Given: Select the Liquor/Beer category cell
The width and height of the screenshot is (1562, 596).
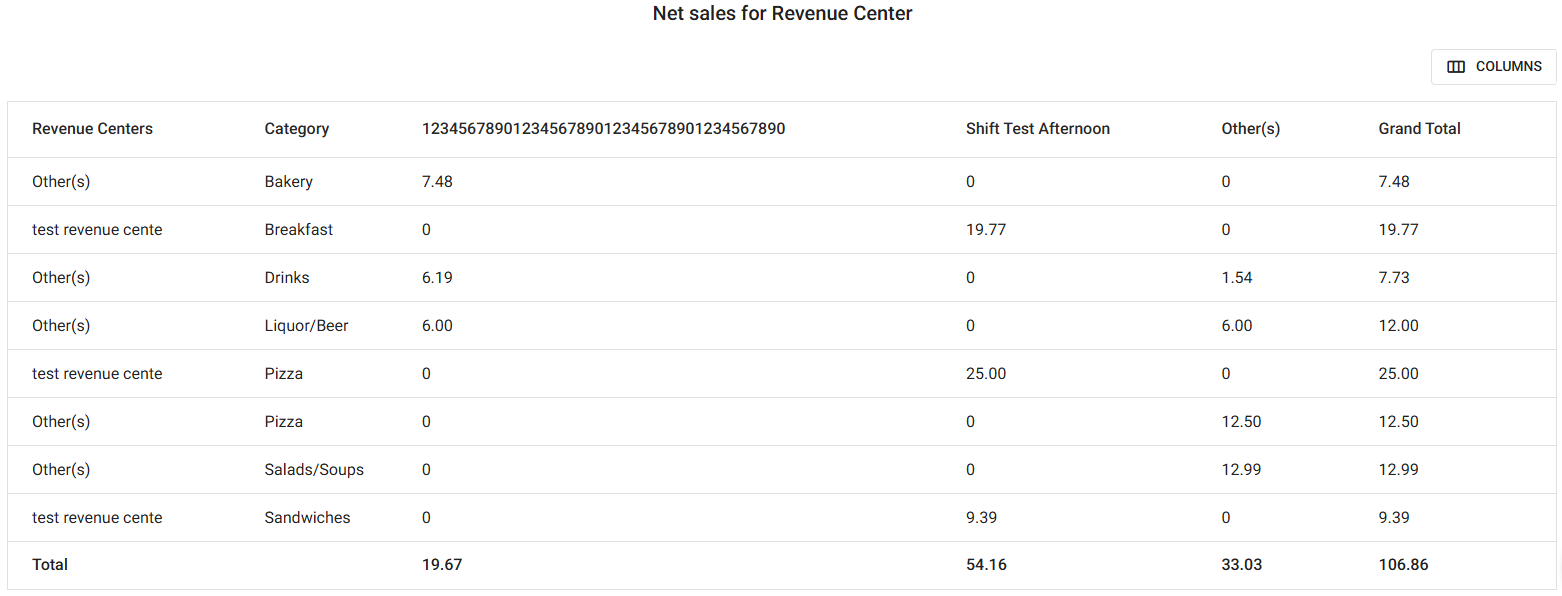Looking at the screenshot, I should tap(306, 326).
